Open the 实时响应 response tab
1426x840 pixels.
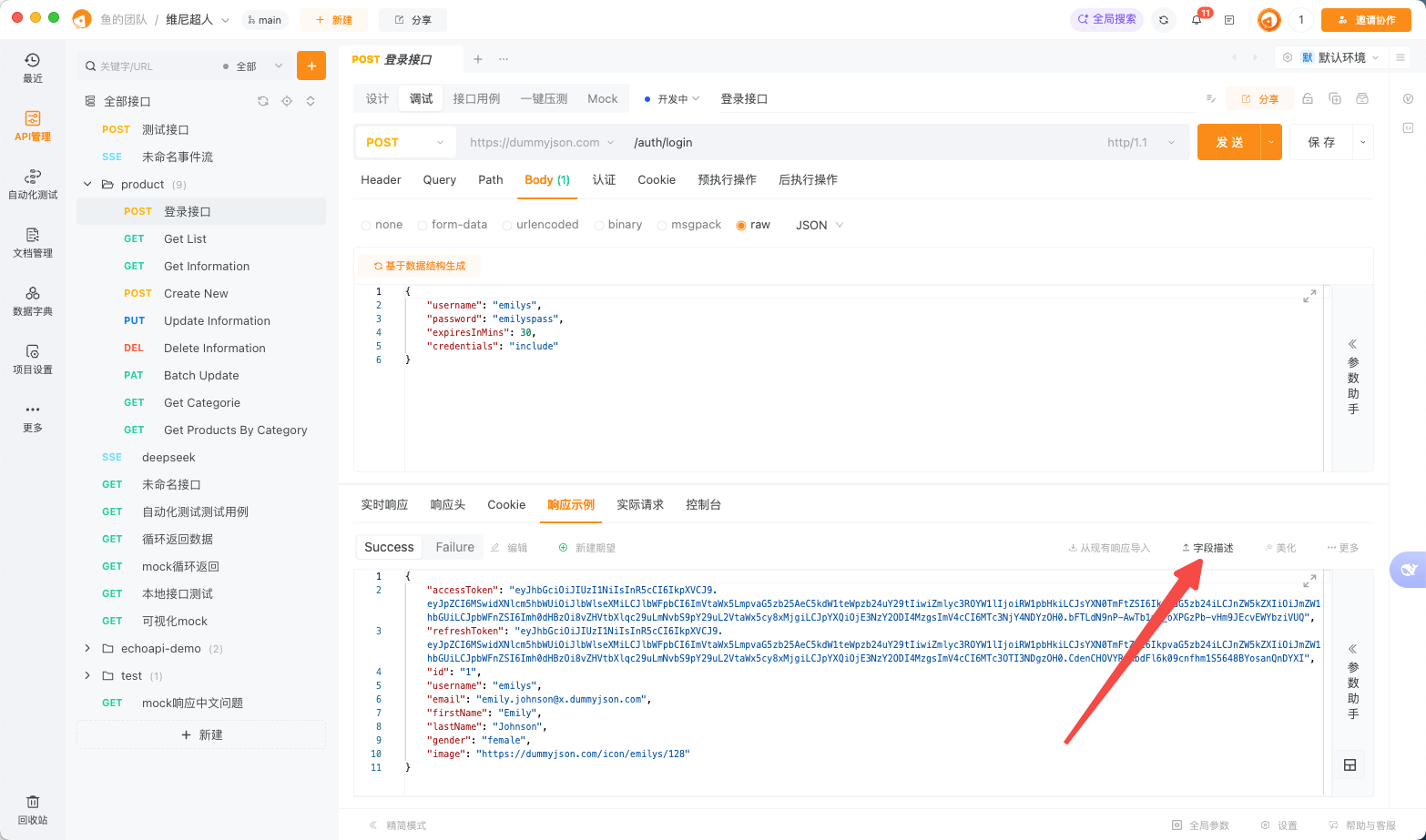pos(384,504)
